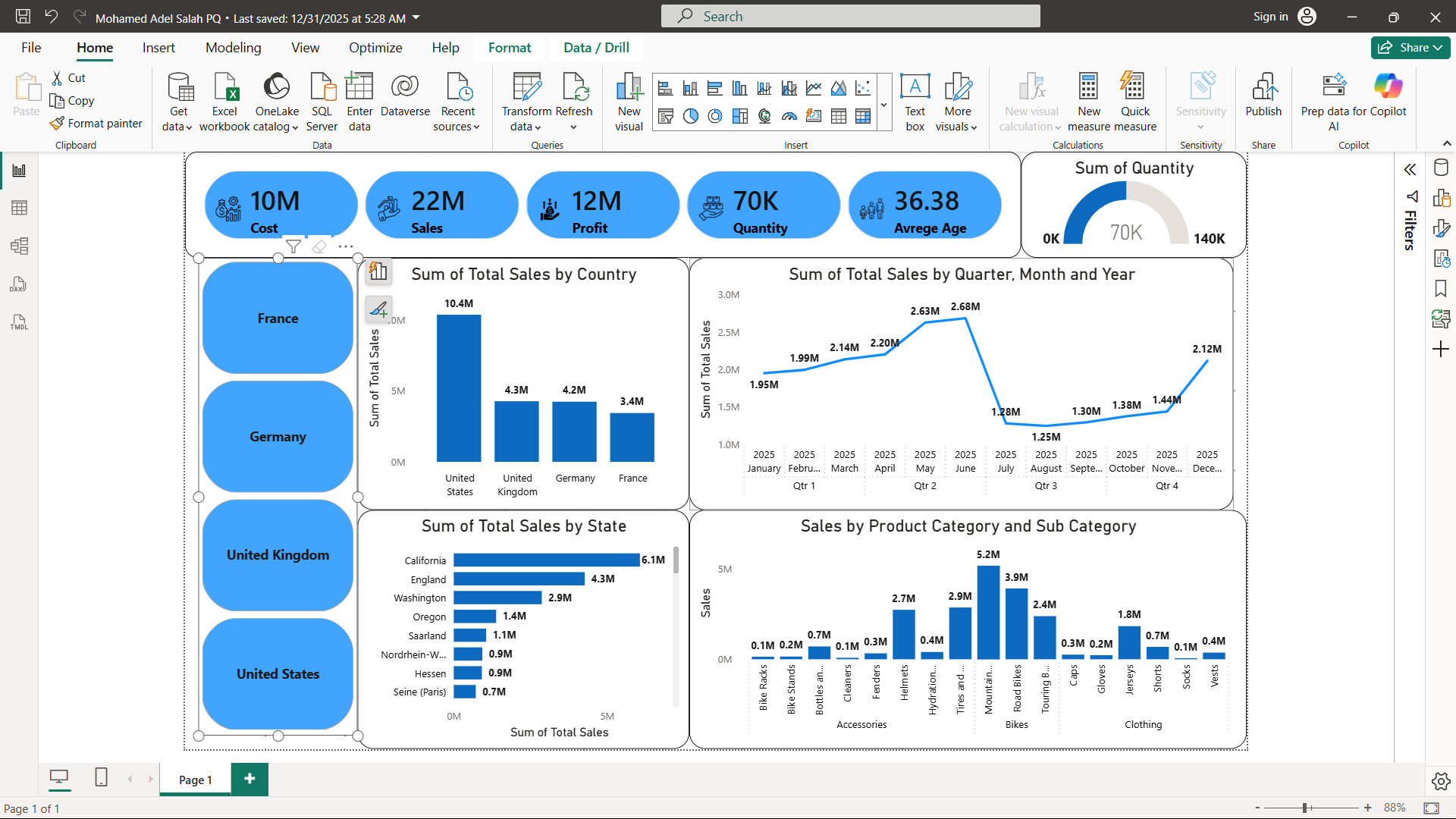The image size is (1456, 819).
Task: Open the Format painter tool
Action: [96, 123]
